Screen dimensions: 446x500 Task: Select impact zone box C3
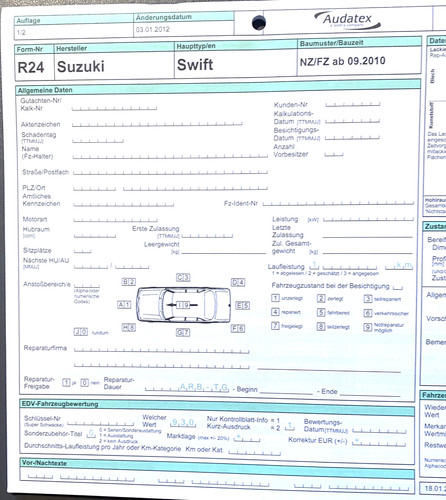click(x=183, y=277)
